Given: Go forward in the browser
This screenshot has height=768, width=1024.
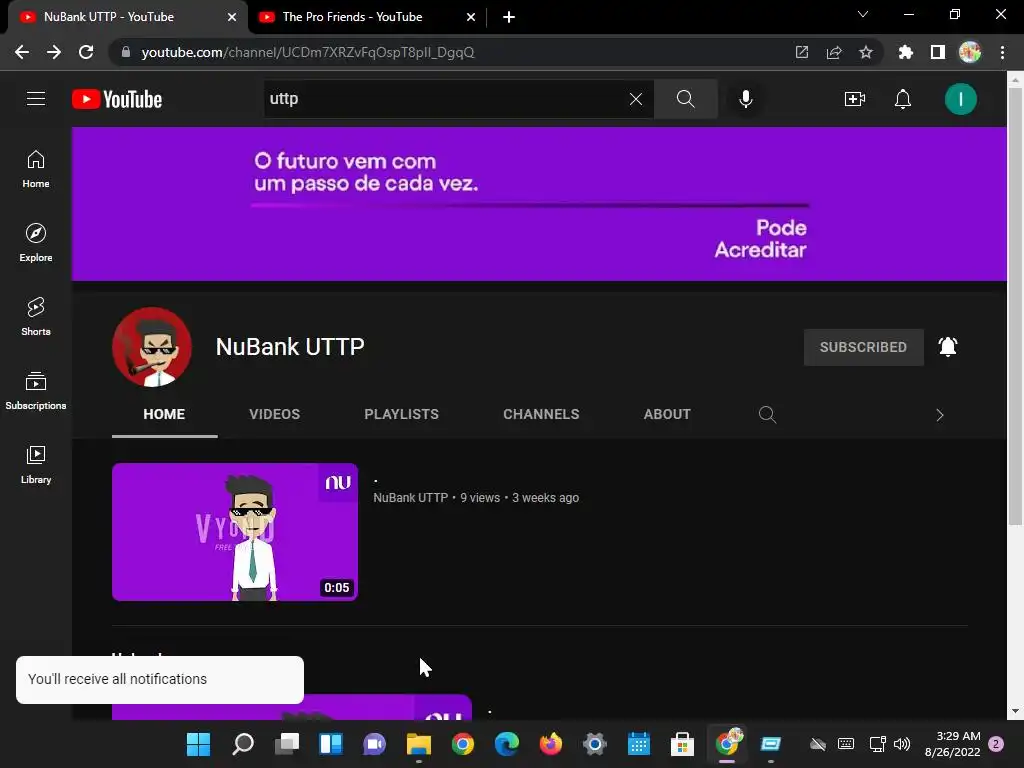Looking at the screenshot, I should tap(54, 52).
